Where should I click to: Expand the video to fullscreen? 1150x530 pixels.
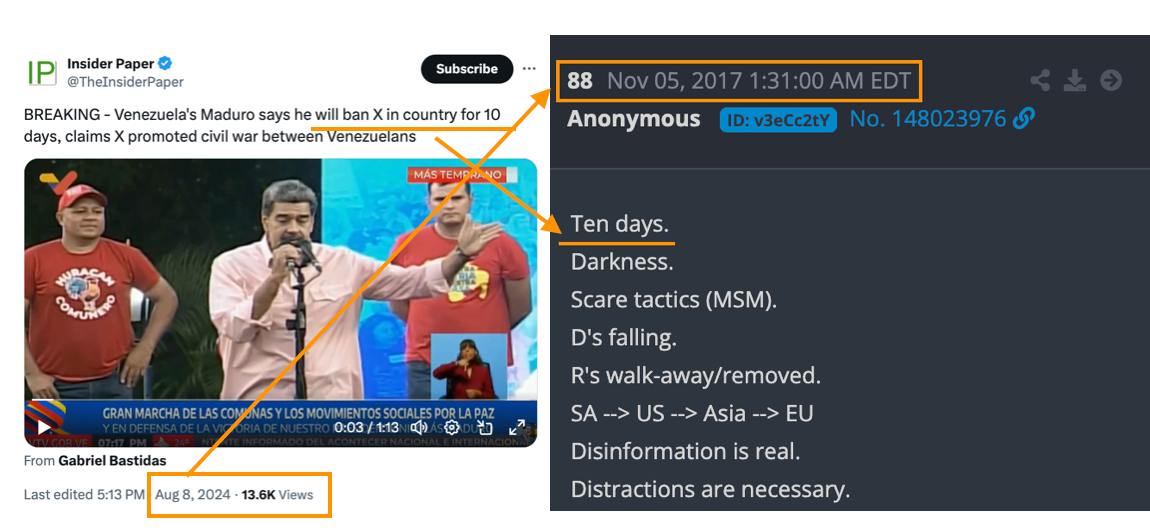(517, 427)
